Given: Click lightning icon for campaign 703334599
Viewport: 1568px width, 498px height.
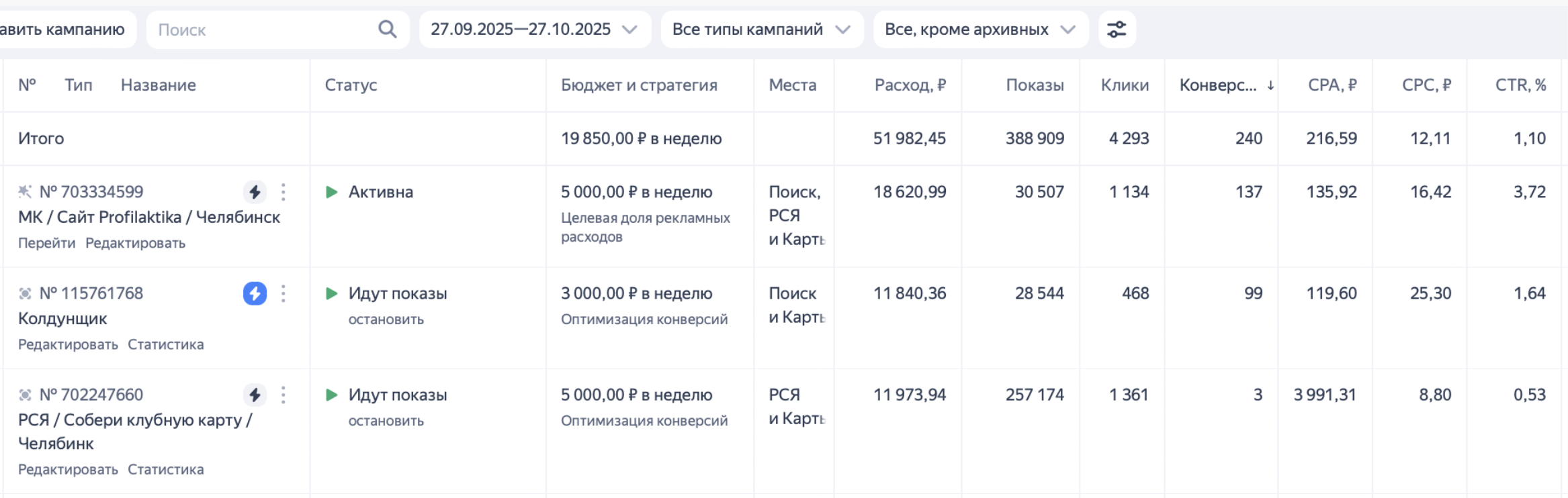Looking at the screenshot, I should [x=255, y=193].
